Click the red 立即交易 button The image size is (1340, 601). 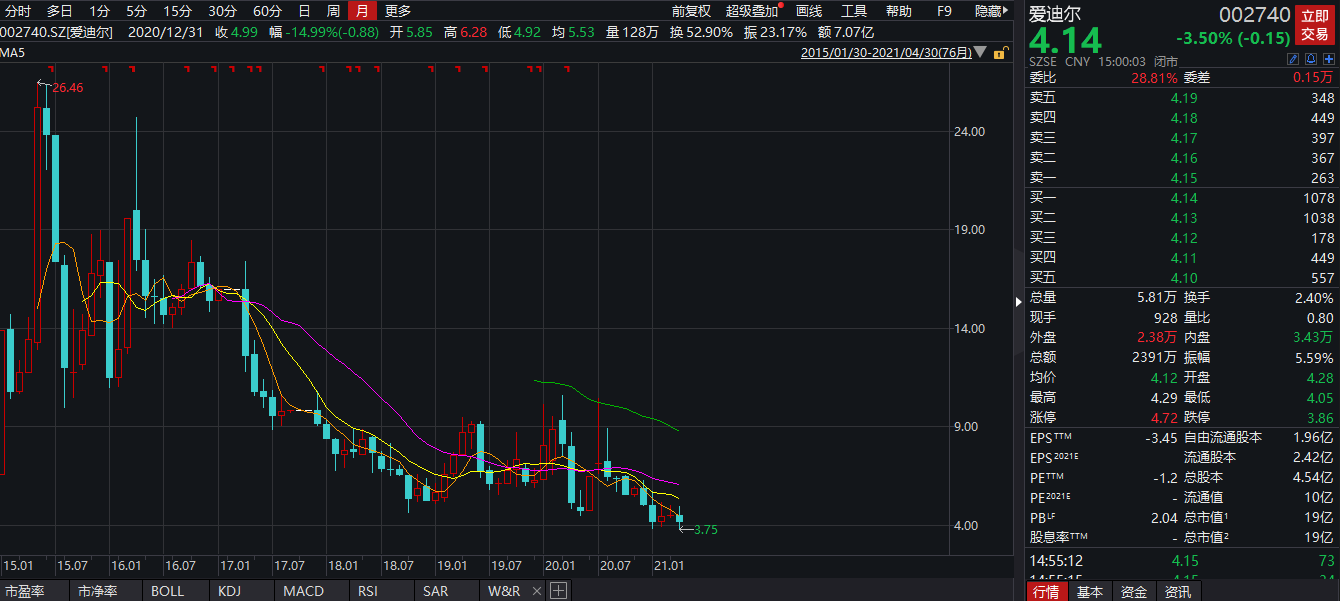pyautogui.click(x=1314, y=25)
